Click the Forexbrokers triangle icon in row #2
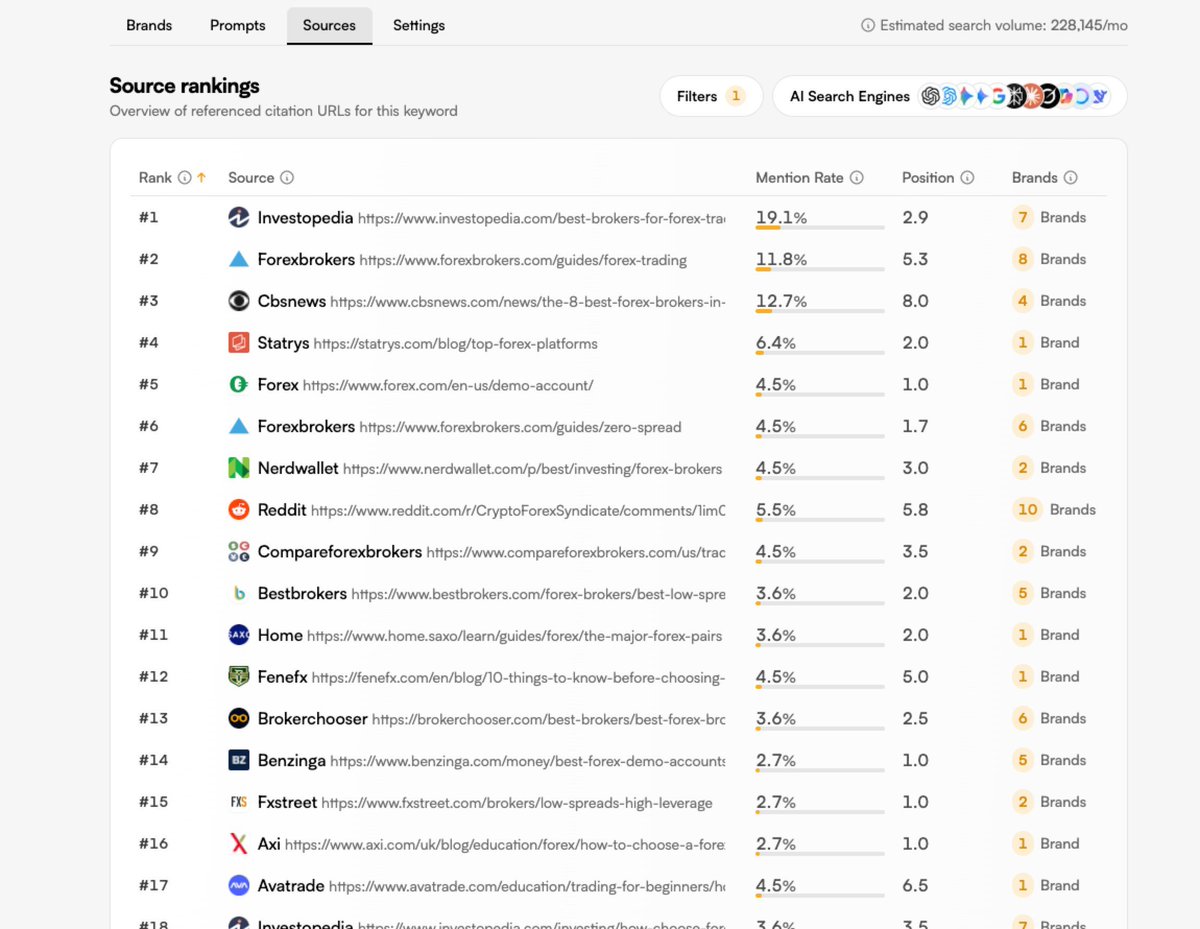Viewport: 1200px width, 929px height. (238, 259)
